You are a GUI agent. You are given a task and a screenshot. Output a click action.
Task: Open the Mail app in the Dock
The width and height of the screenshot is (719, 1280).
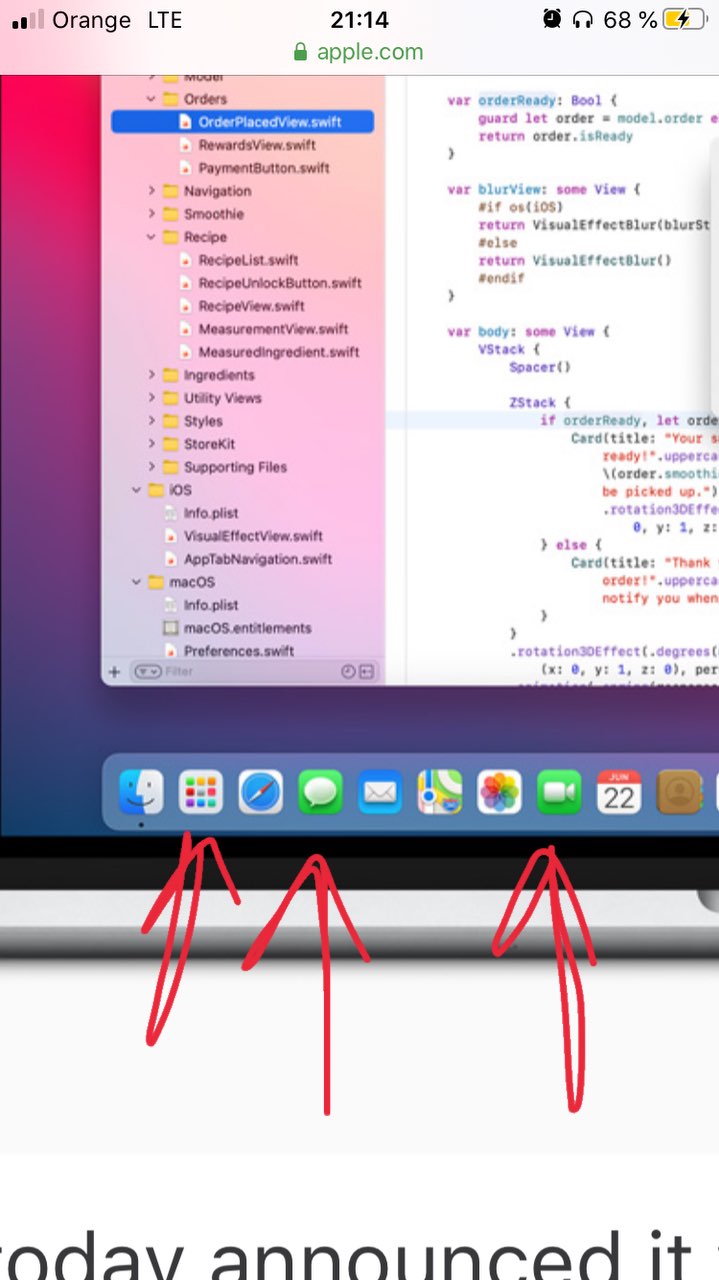click(380, 793)
